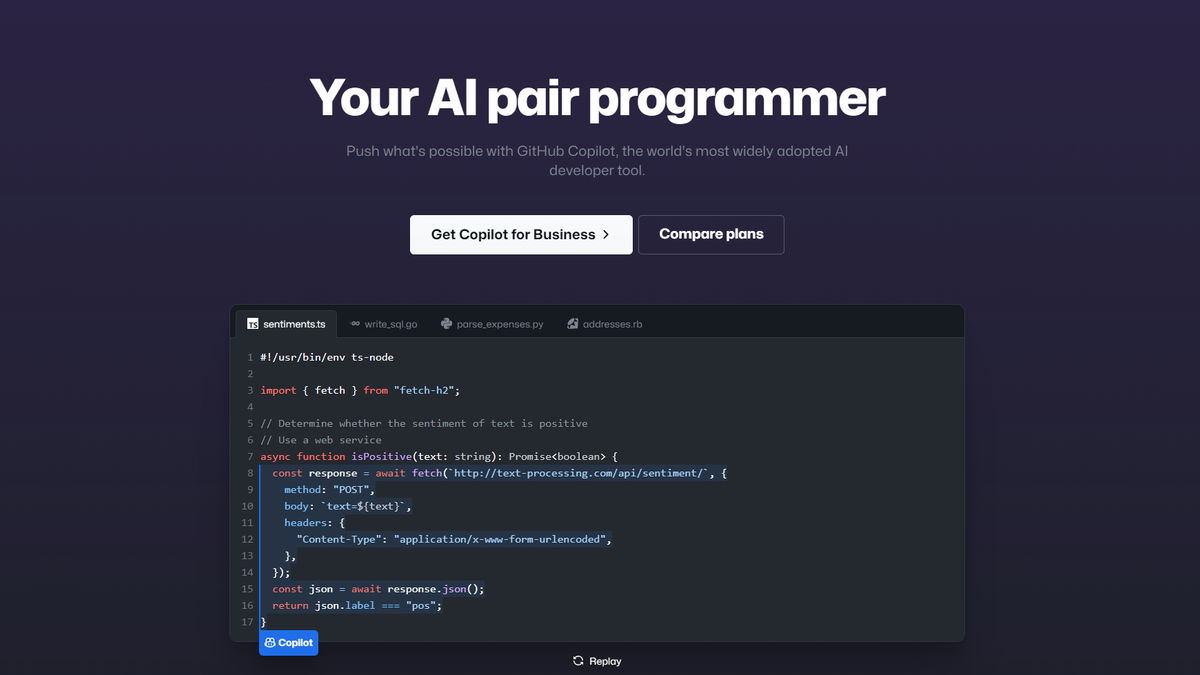Screen dimensions: 1200x675
Task: Click Get Copilot for Business
Action: [x=520, y=234]
